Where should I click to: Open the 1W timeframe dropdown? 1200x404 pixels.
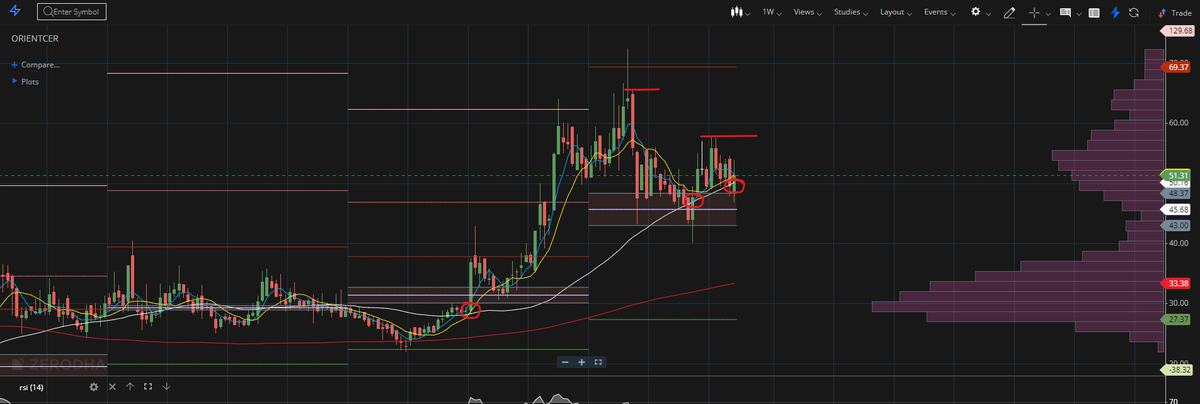[770, 12]
